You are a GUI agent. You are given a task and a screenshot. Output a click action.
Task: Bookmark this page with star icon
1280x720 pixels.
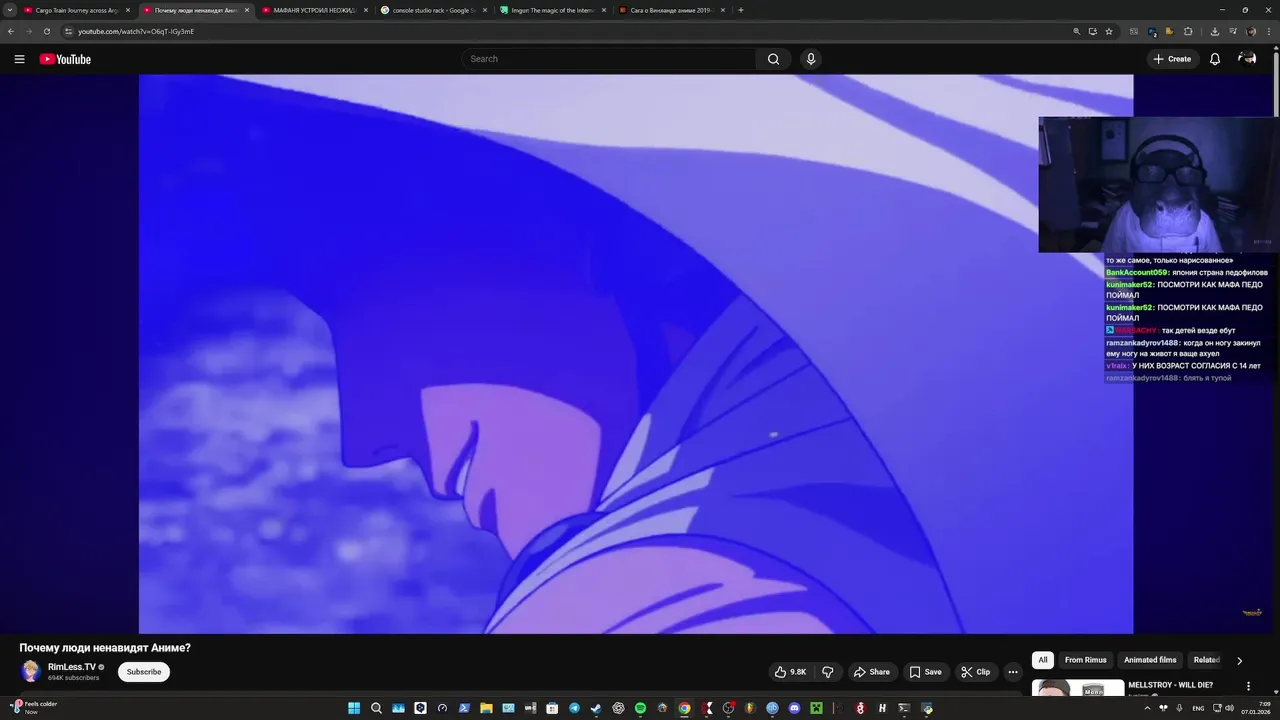tap(1109, 31)
